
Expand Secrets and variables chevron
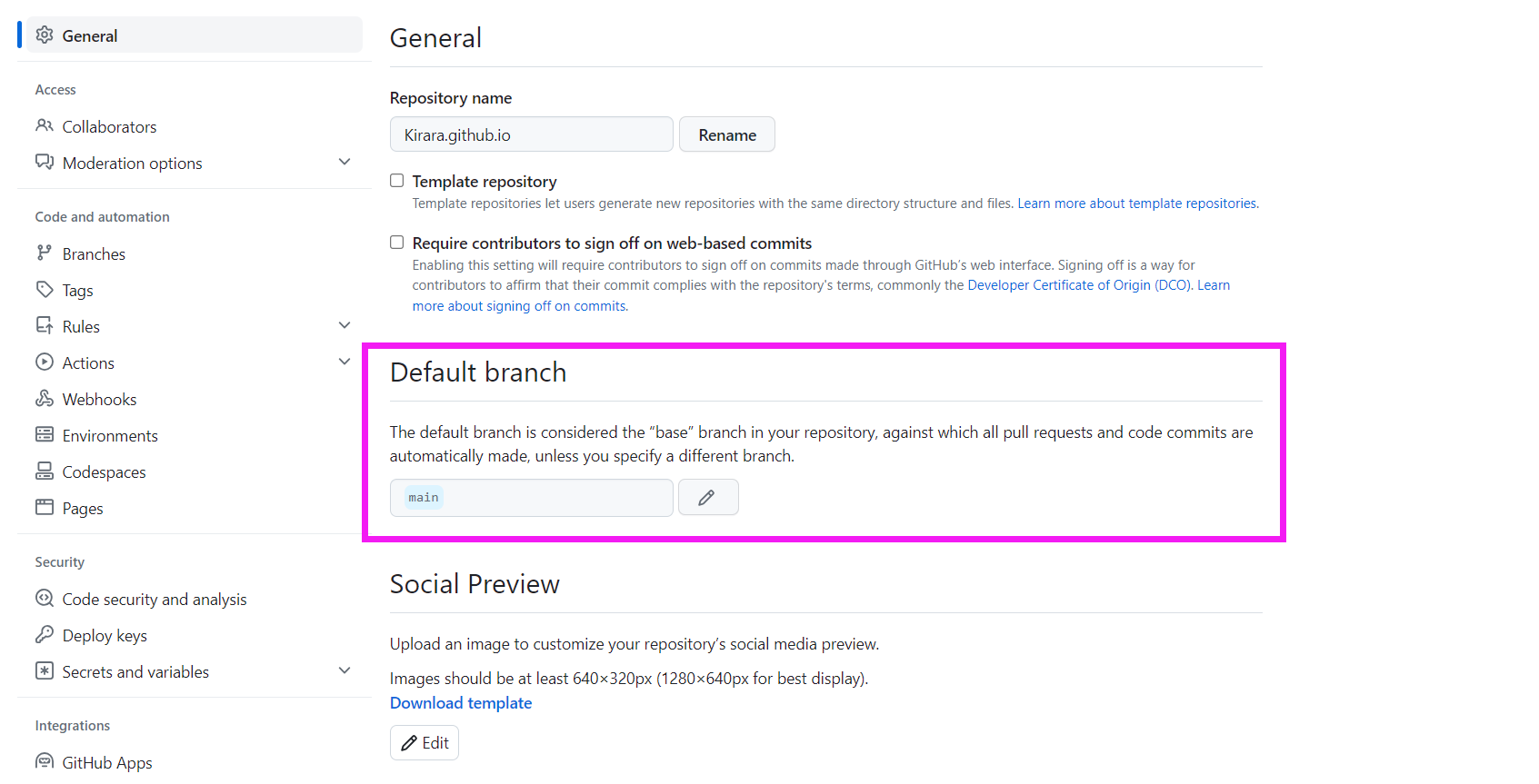click(x=345, y=670)
